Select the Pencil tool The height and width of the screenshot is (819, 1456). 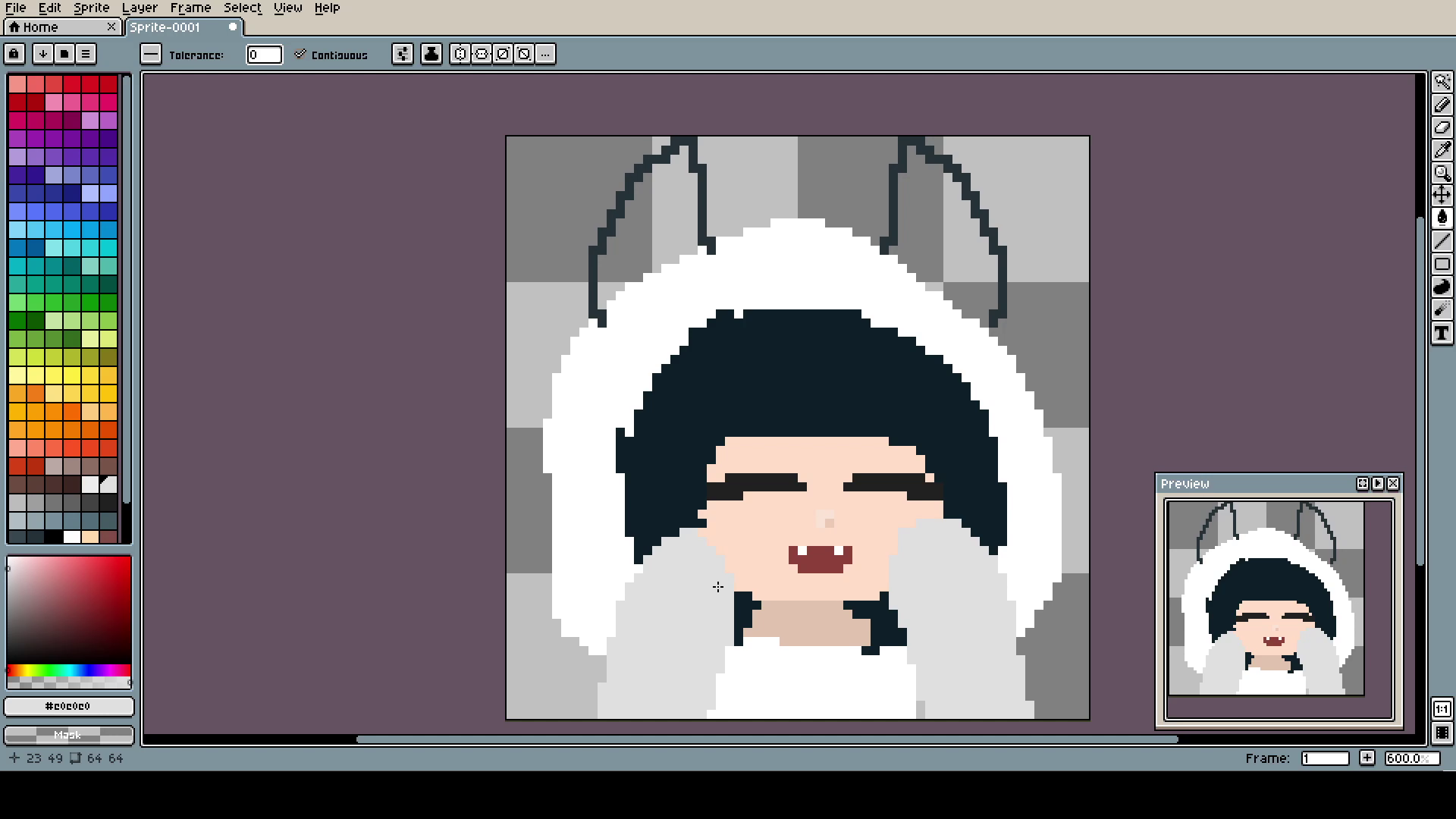point(1442,105)
